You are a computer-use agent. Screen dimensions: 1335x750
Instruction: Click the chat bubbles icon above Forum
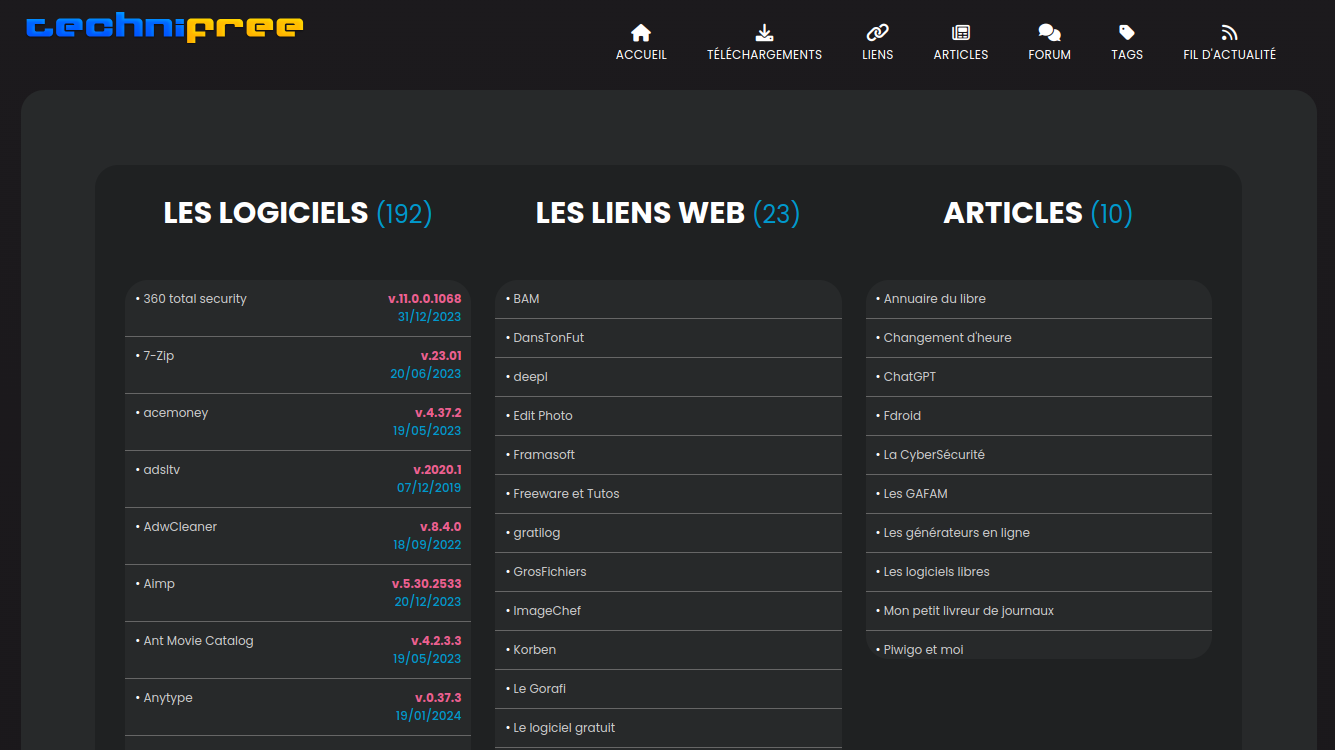pos(1049,33)
